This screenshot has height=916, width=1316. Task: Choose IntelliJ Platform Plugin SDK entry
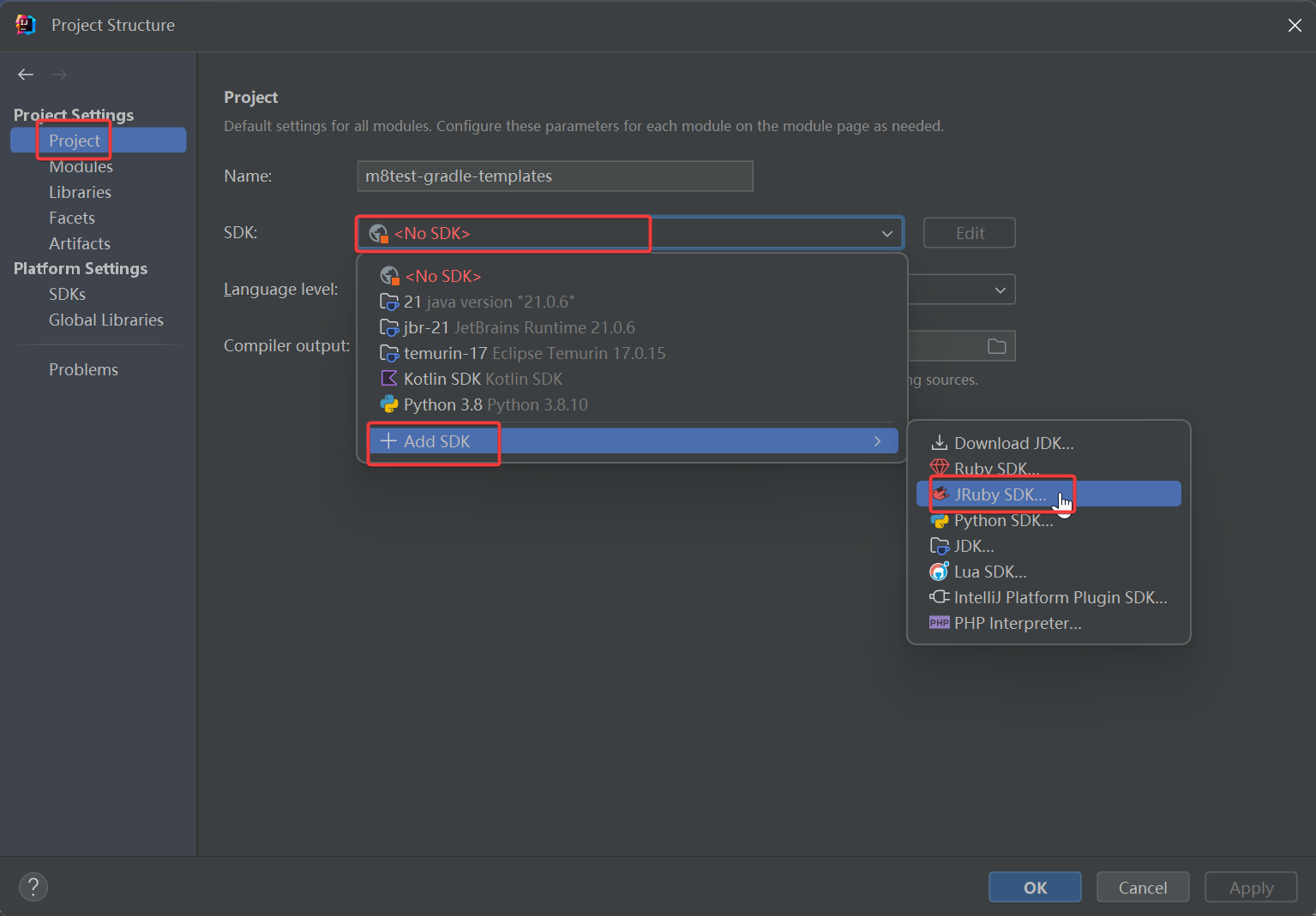point(1060,597)
